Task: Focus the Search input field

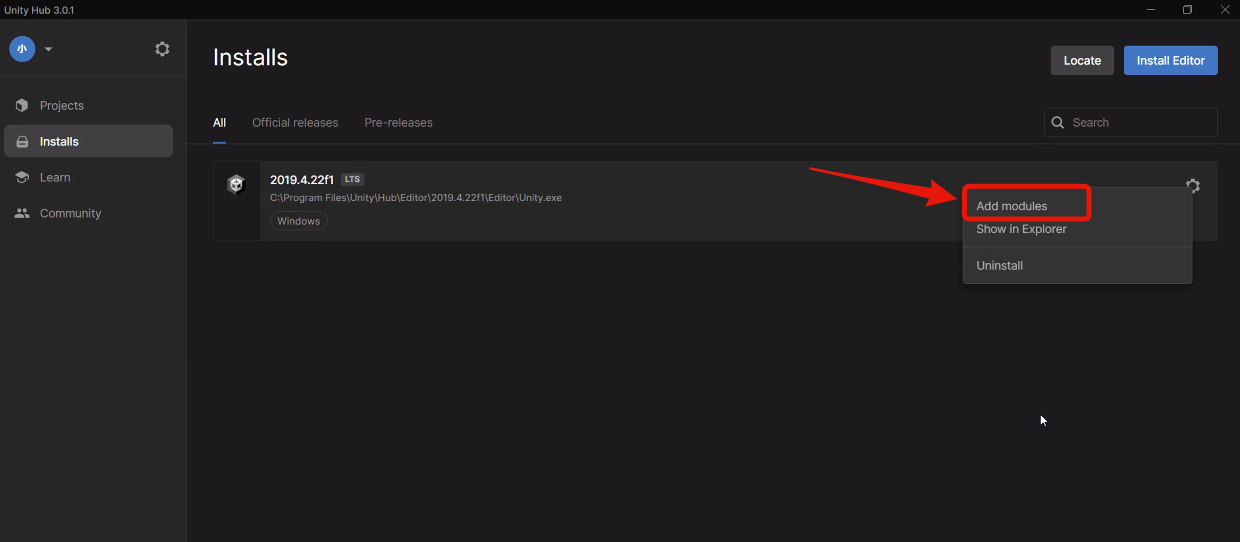Action: (x=1131, y=122)
